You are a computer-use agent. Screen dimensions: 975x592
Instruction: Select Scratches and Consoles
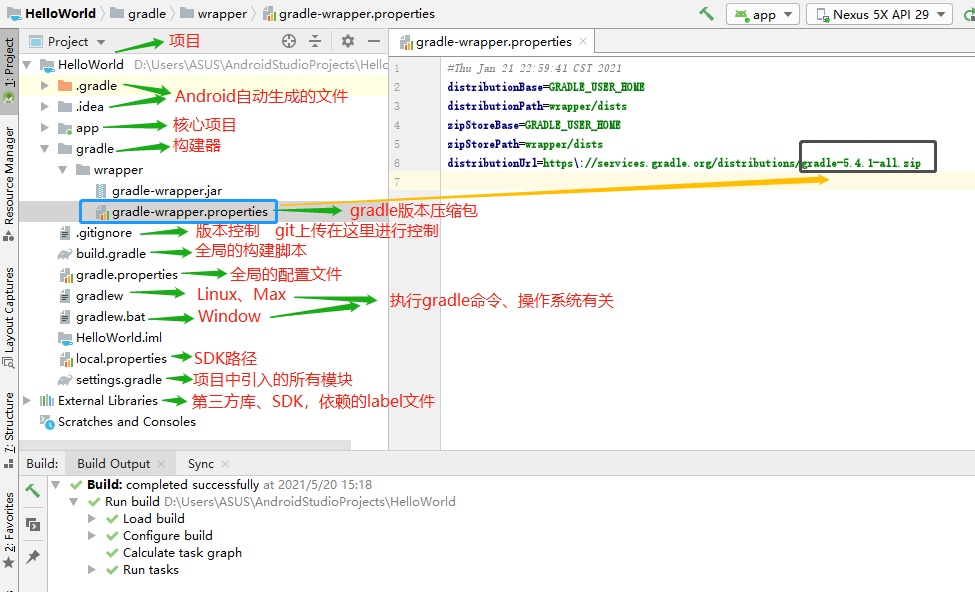(x=118, y=422)
